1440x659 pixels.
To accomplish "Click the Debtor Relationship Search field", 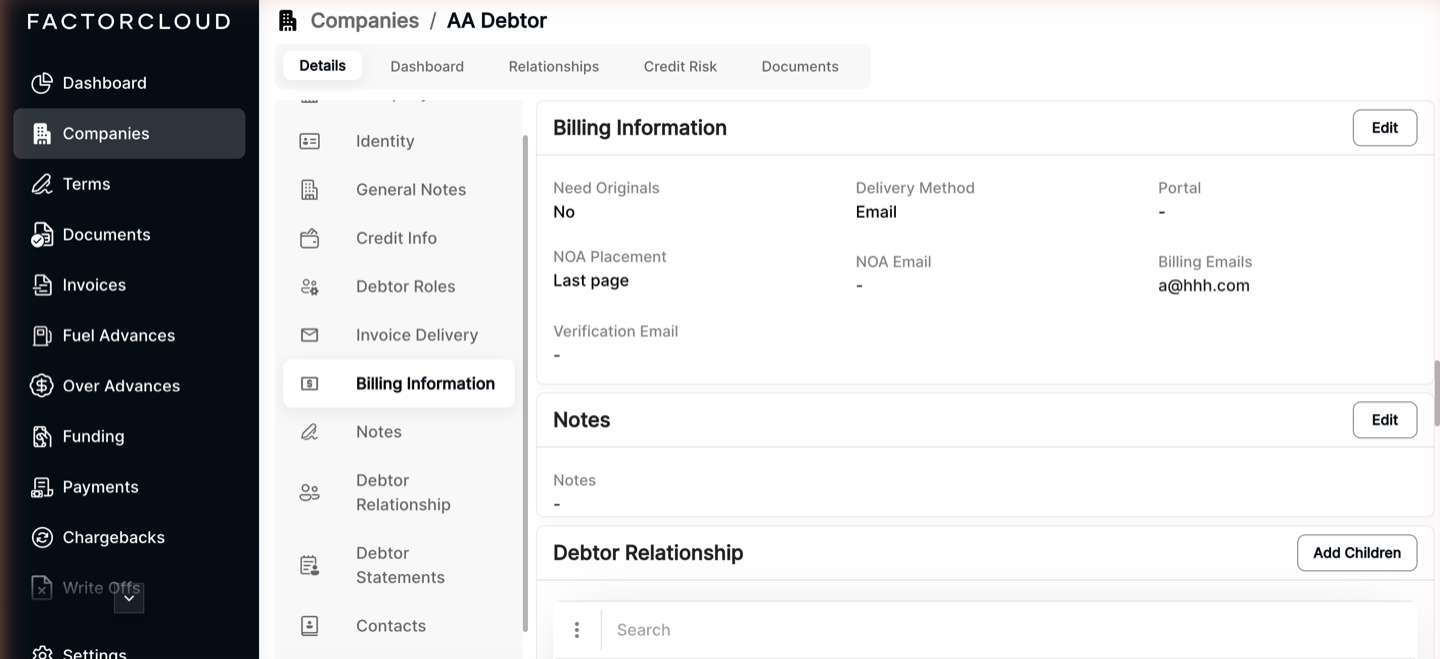I will 1010,630.
